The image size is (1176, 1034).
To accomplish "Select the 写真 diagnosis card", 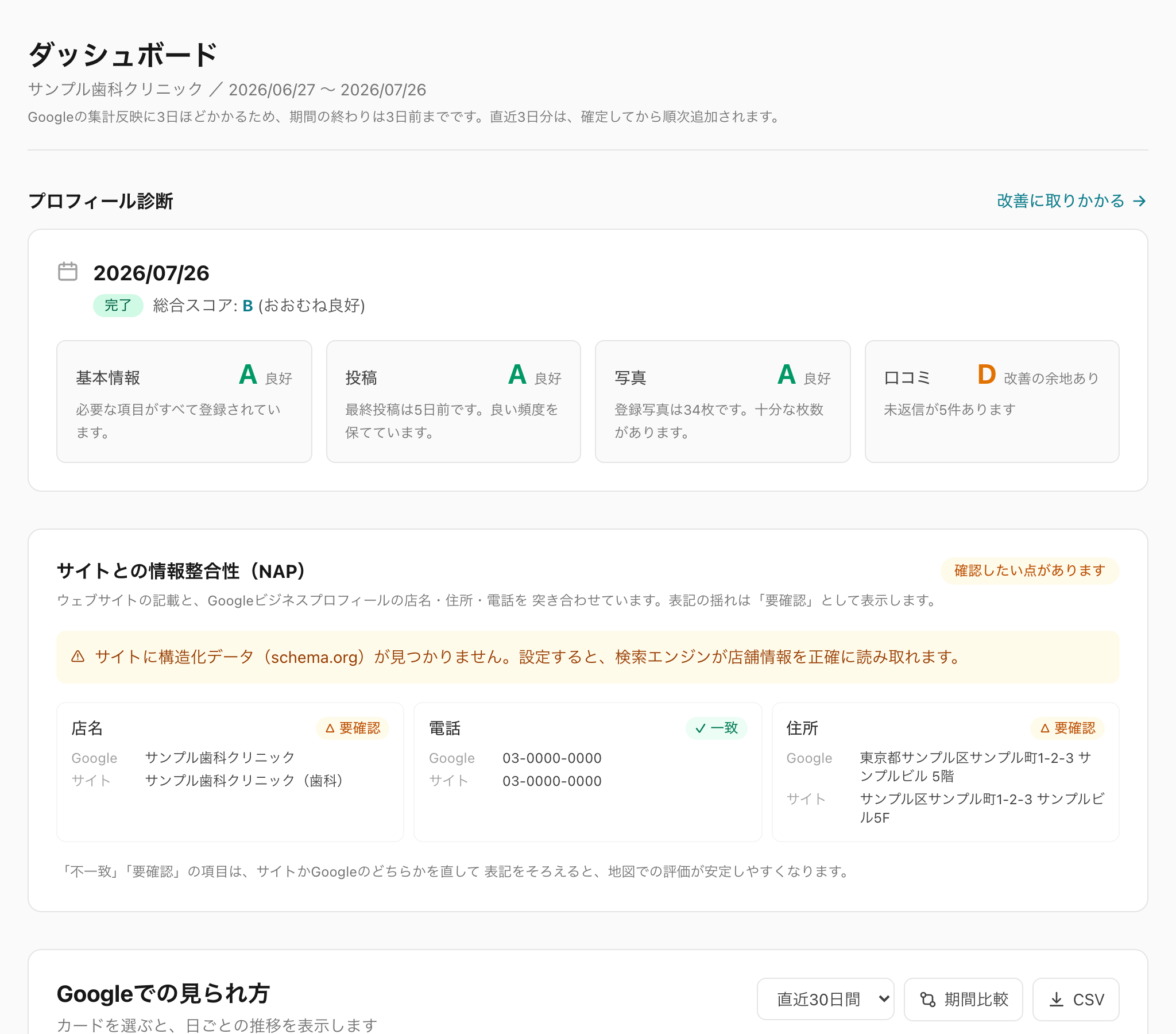I will (x=722, y=402).
